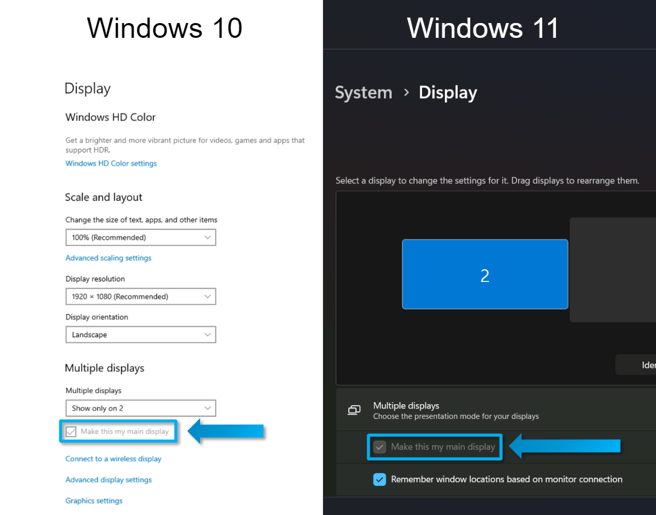Open the 'Landscape' display orientation dropdown
Screen dimensions: 656x515
140,335
